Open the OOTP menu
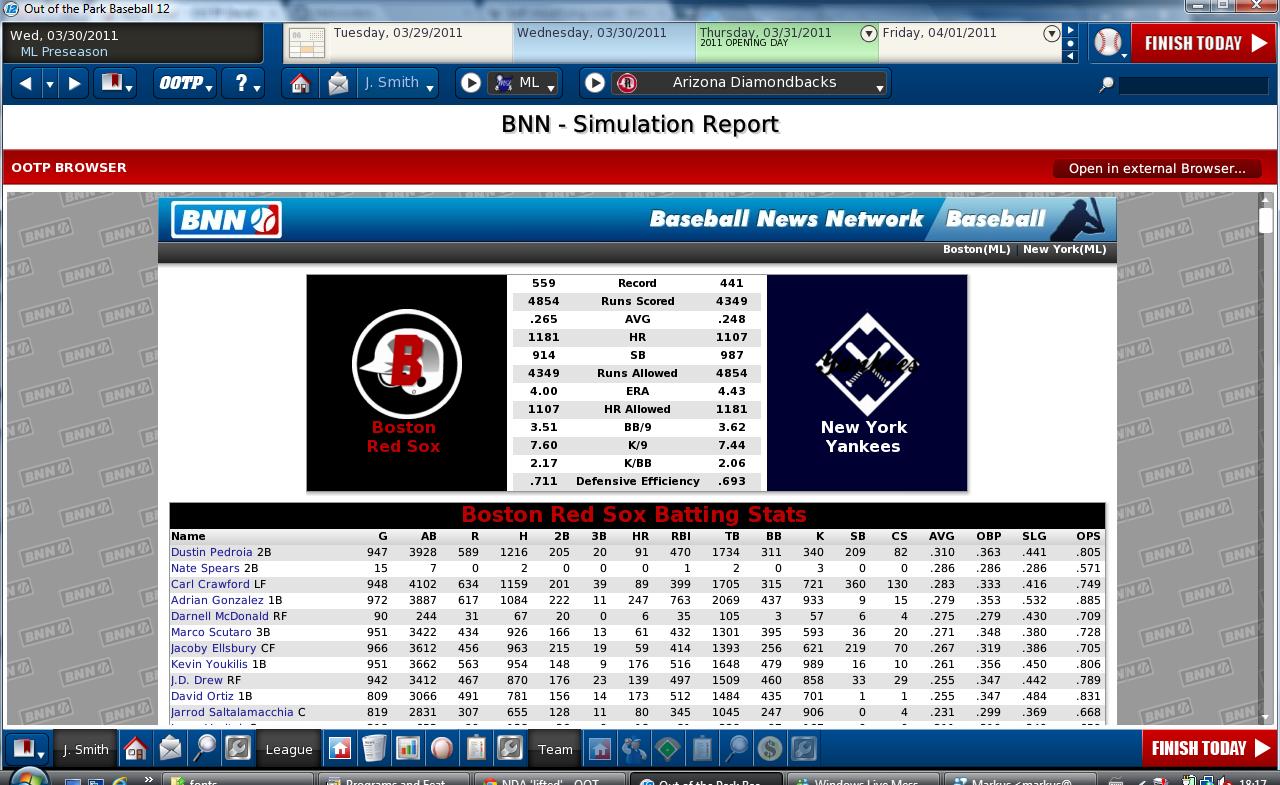Image resolution: width=1280 pixels, height=785 pixels. (x=185, y=83)
